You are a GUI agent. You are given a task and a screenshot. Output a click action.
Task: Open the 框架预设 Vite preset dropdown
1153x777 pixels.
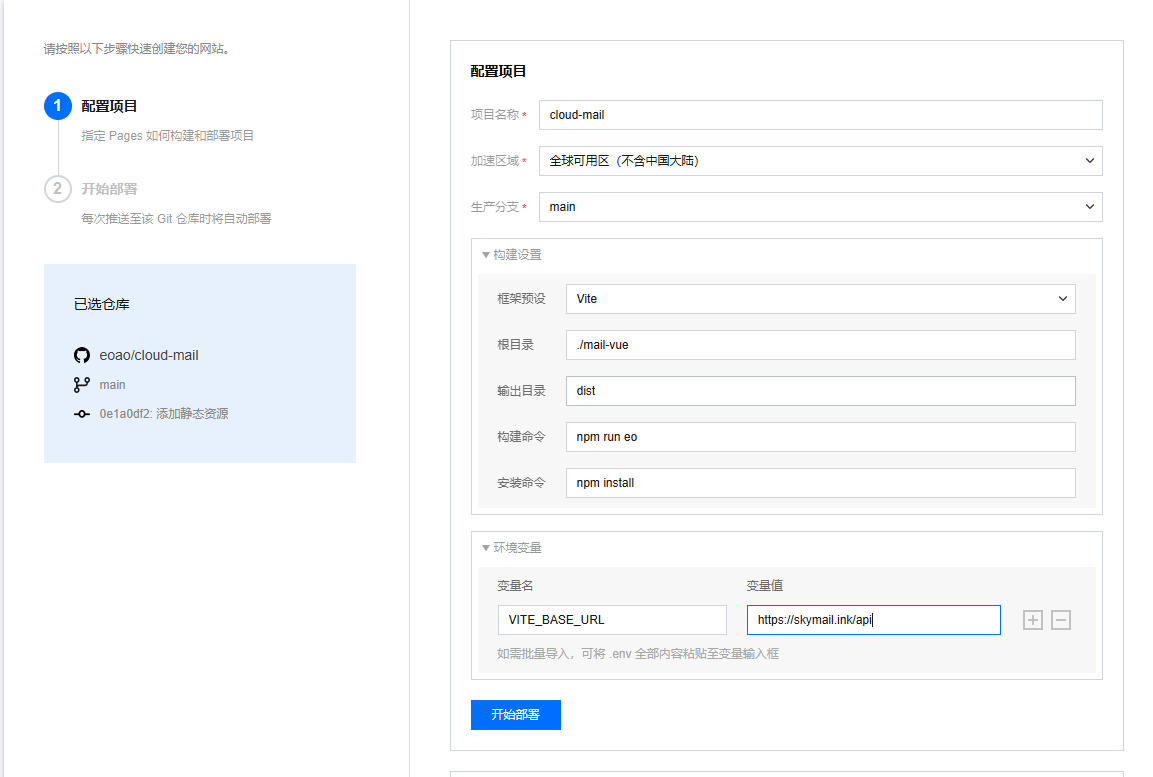pos(820,298)
